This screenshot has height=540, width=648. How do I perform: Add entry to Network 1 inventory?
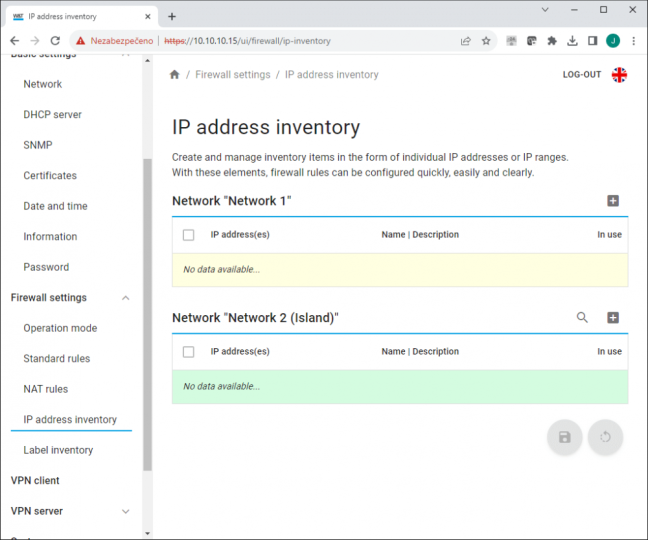[613, 201]
